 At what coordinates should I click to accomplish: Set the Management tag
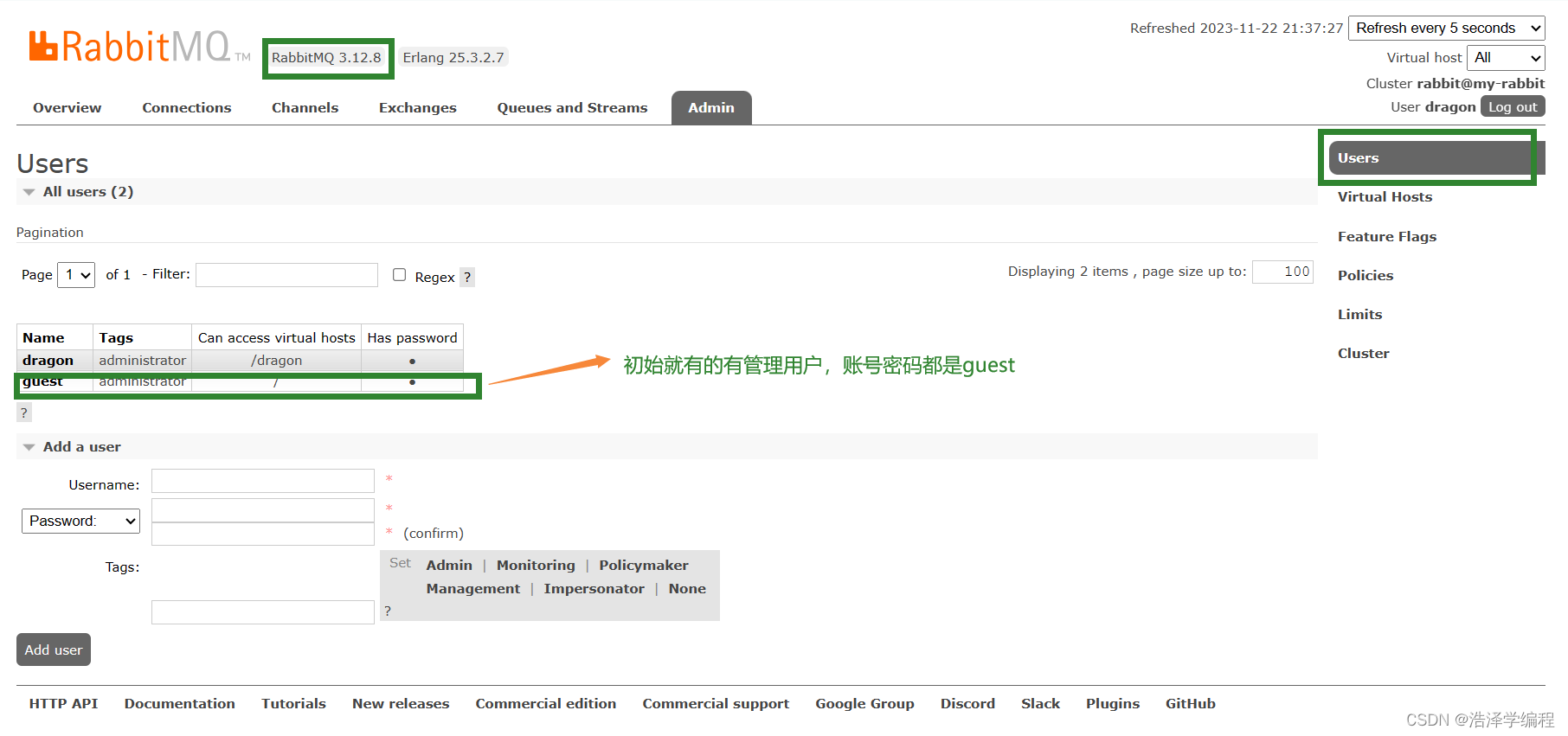click(x=473, y=589)
